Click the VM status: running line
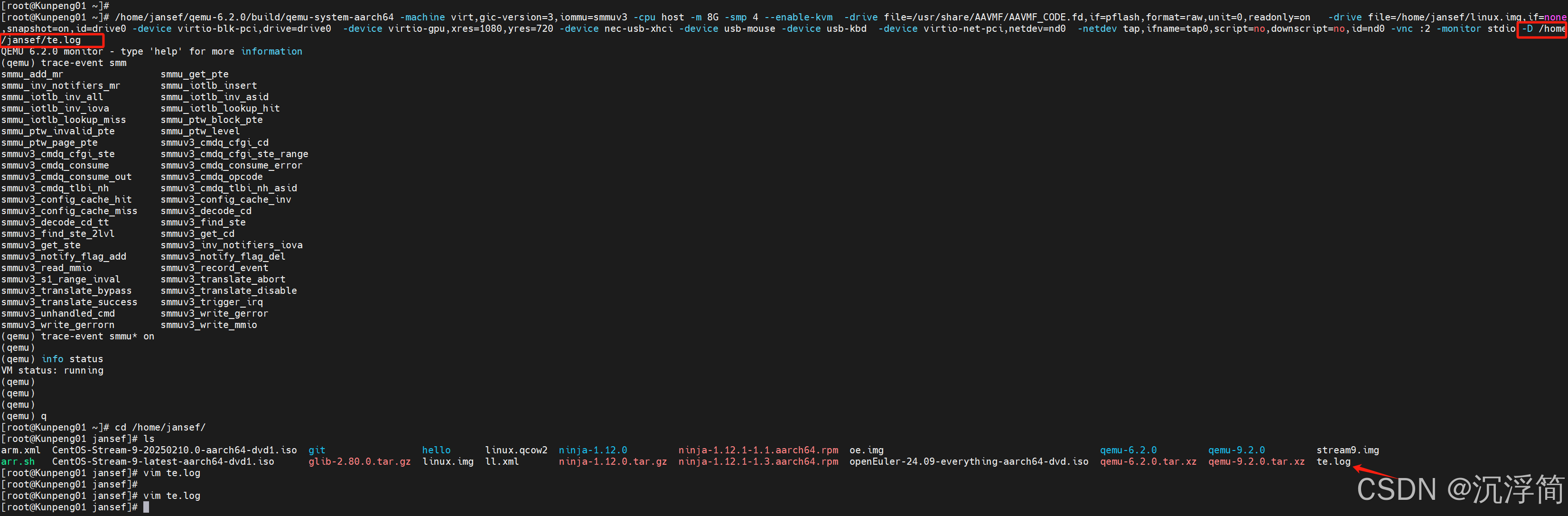The image size is (1568, 516). pos(52,370)
